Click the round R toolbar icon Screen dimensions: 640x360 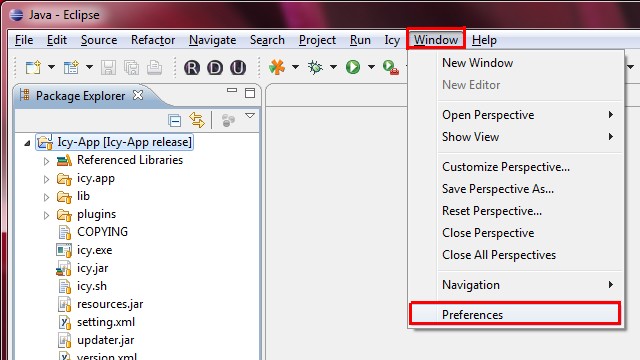(x=192, y=67)
